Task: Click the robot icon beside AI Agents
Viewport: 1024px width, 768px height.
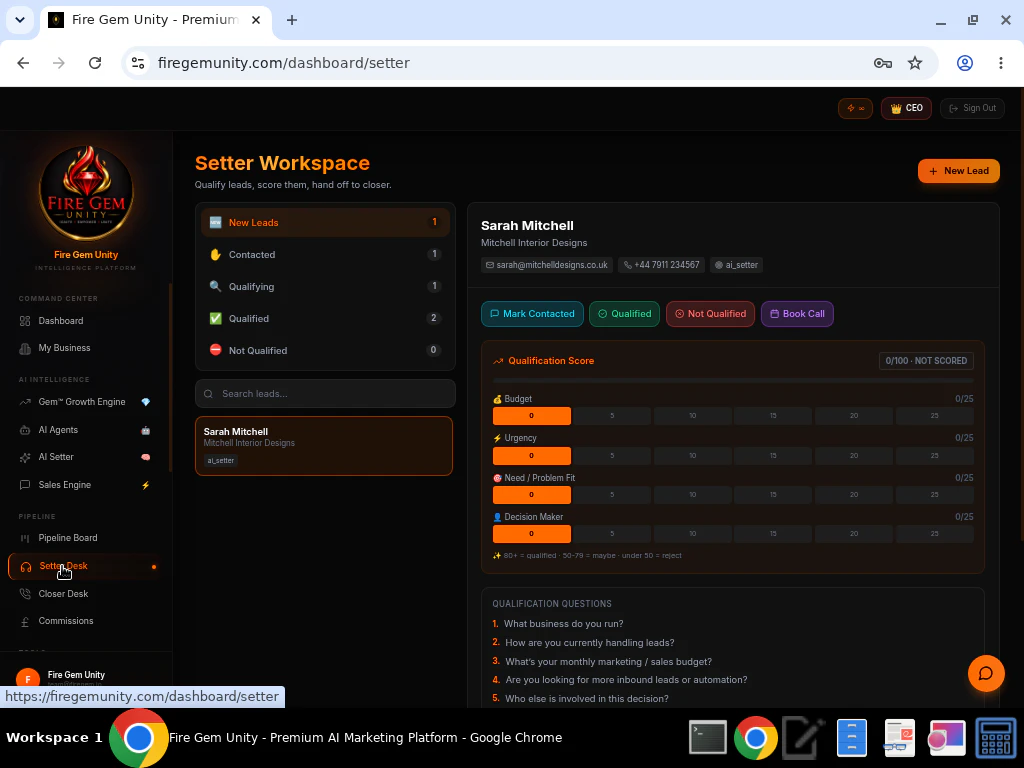Action: pyautogui.click(x=146, y=430)
